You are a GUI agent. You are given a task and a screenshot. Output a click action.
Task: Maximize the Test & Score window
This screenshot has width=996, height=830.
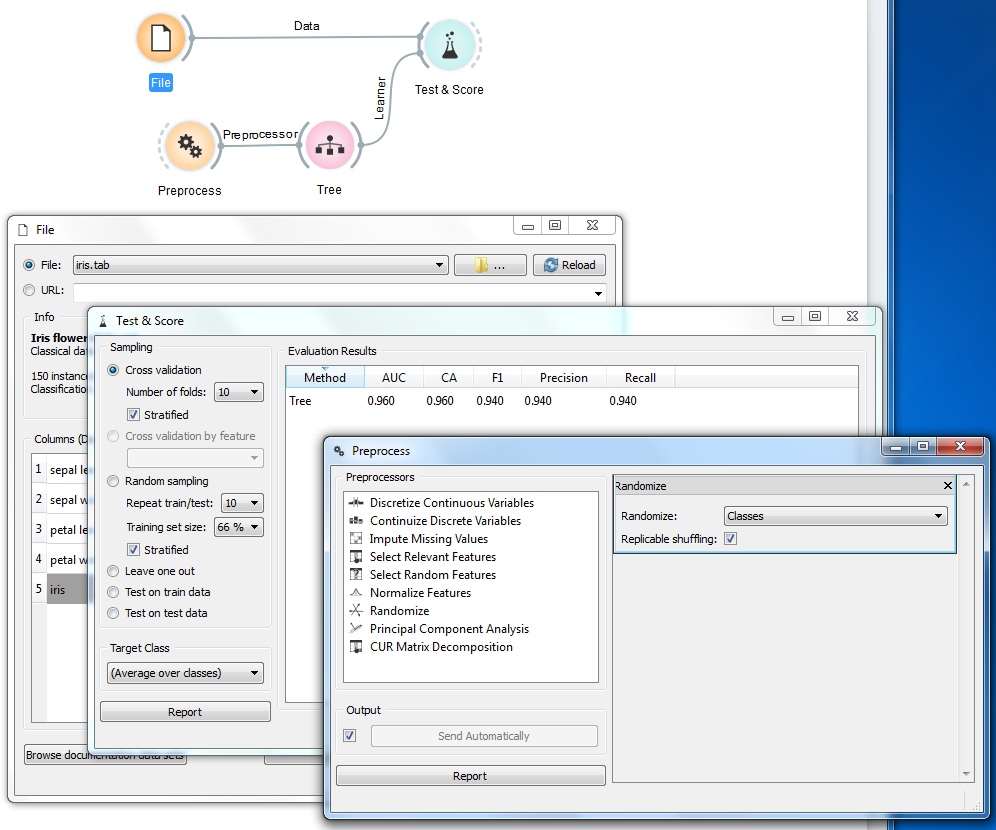(x=815, y=316)
